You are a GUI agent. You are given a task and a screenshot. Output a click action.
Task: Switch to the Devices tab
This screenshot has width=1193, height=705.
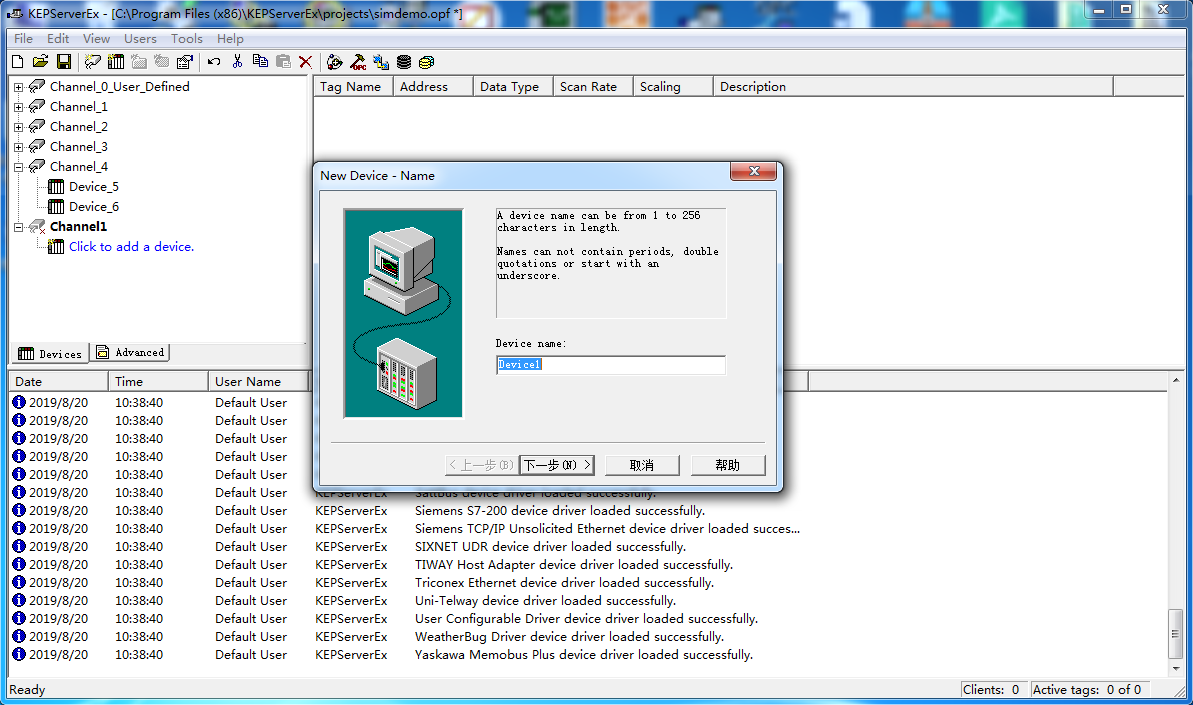coord(50,354)
